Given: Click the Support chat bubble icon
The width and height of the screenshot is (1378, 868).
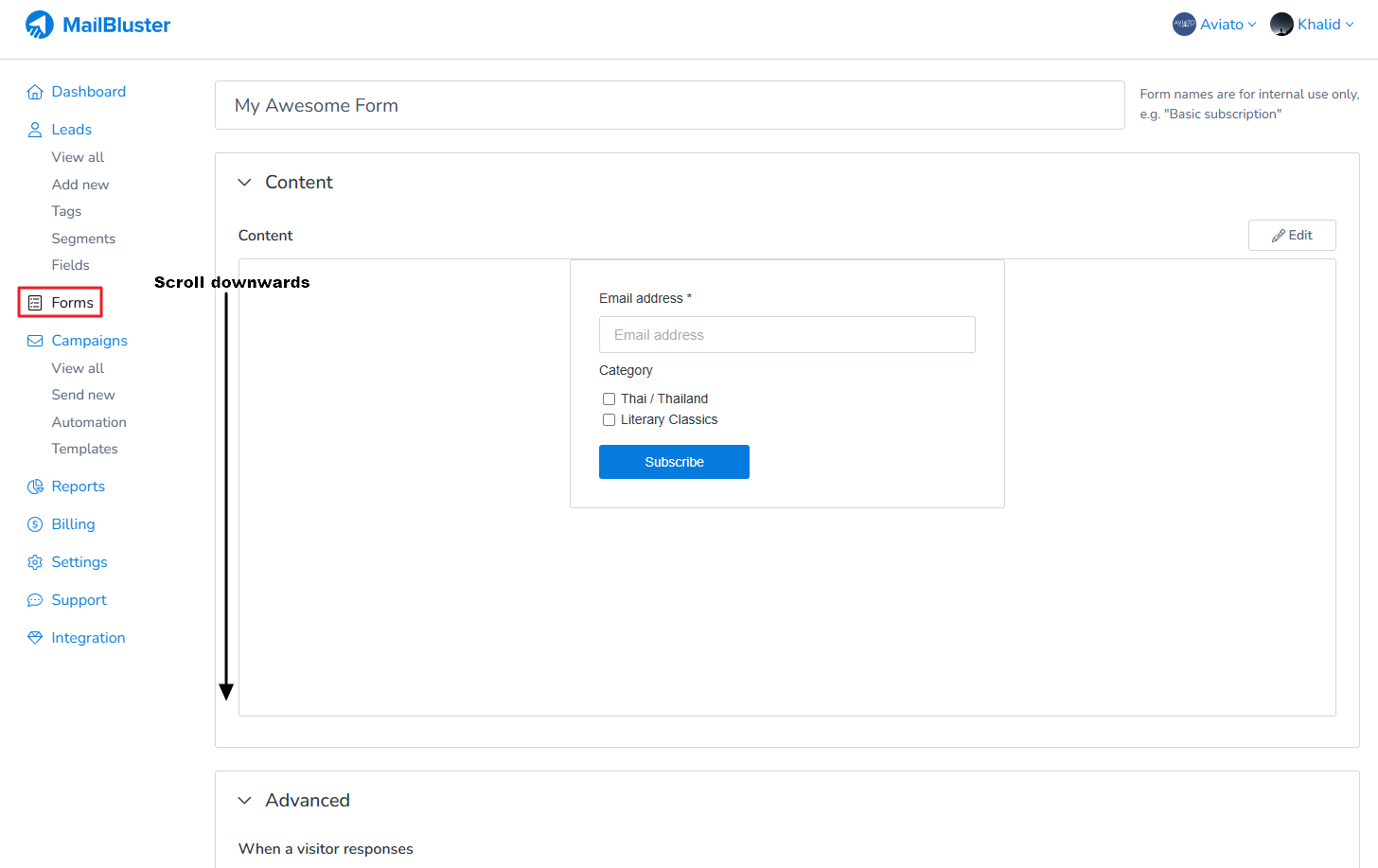Looking at the screenshot, I should (x=35, y=600).
